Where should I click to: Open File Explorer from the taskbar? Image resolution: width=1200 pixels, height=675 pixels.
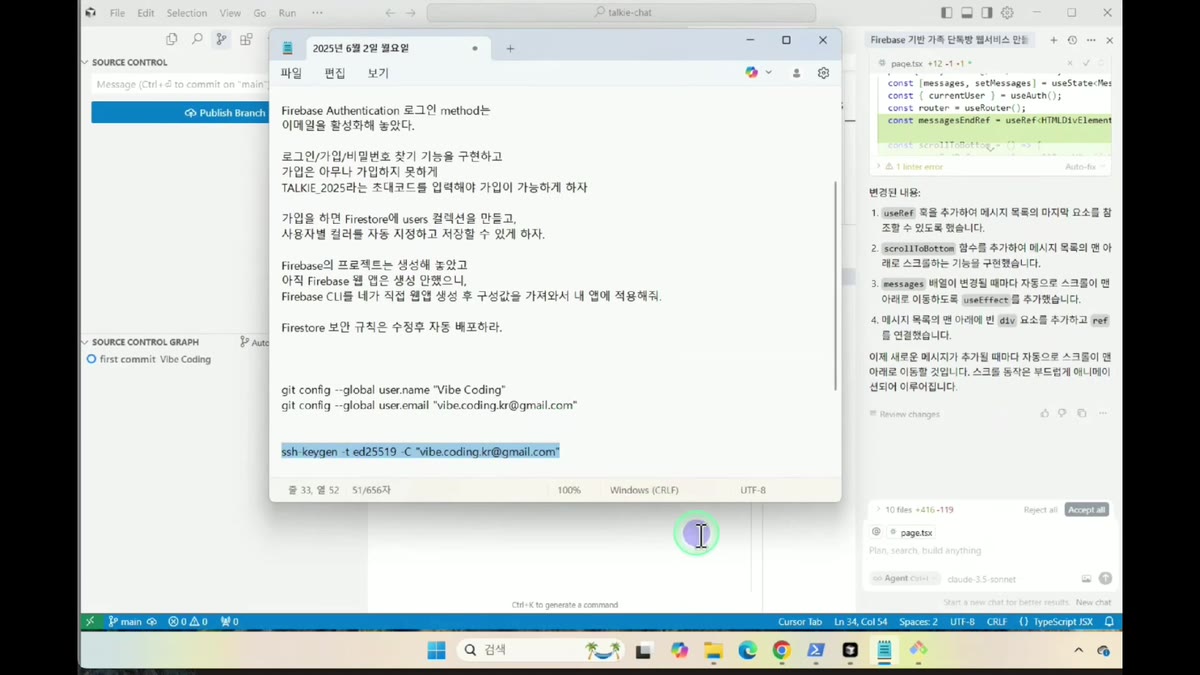pos(713,650)
